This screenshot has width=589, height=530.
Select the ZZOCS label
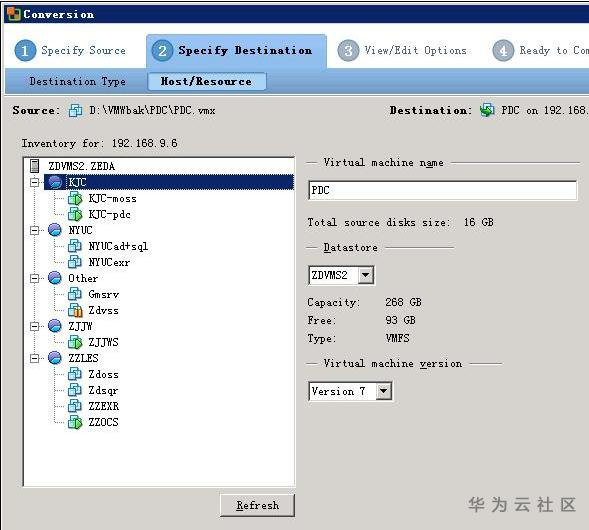103,422
